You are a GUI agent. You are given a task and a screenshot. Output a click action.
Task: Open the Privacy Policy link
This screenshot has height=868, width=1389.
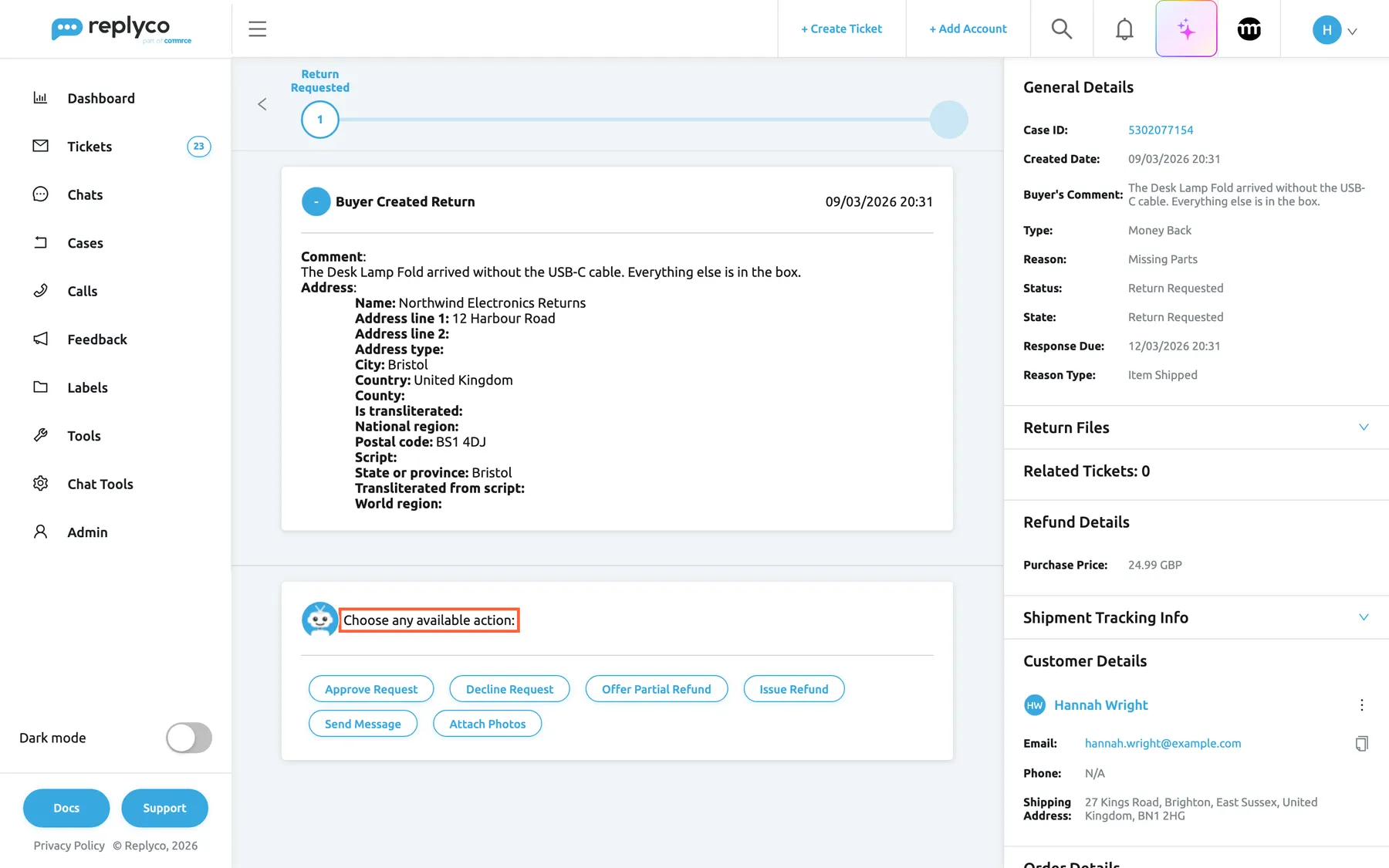tap(69, 846)
